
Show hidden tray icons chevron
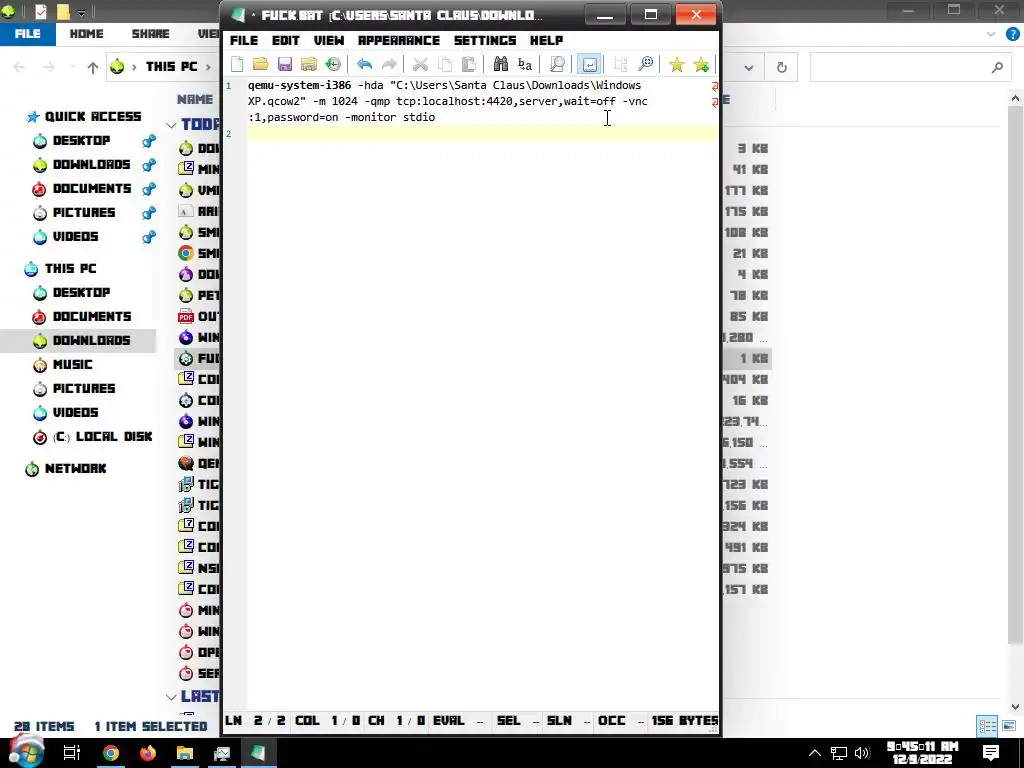(x=814, y=753)
